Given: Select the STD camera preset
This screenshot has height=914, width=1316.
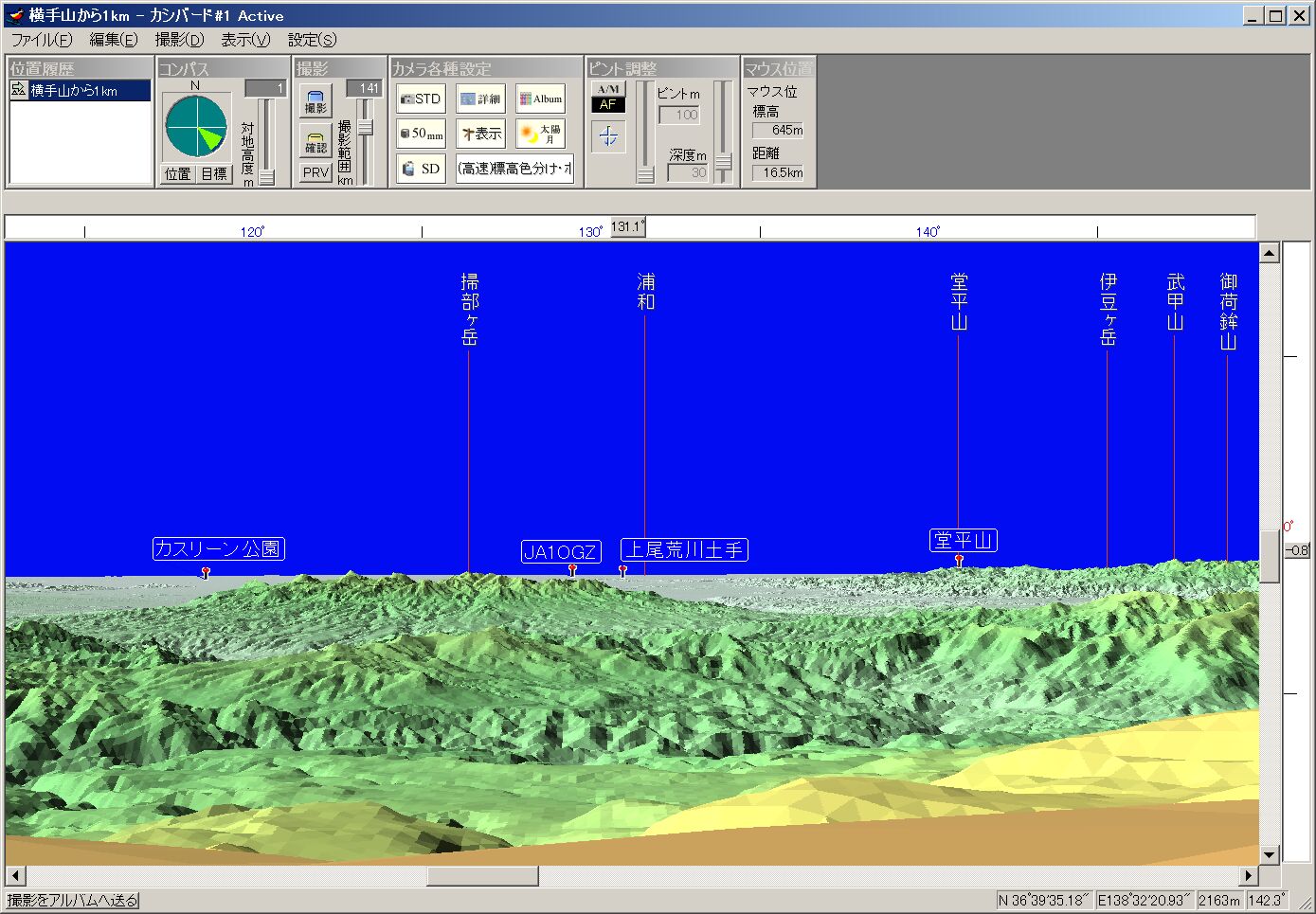Looking at the screenshot, I should [x=421, y=99].
